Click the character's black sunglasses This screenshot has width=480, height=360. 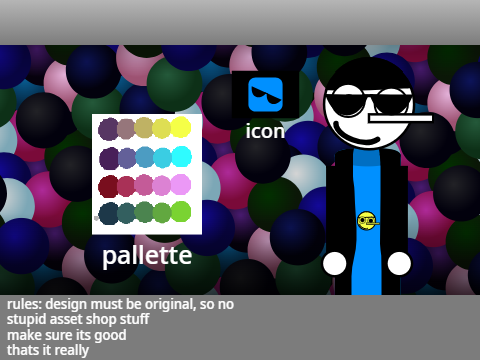(x=367, y=101)
